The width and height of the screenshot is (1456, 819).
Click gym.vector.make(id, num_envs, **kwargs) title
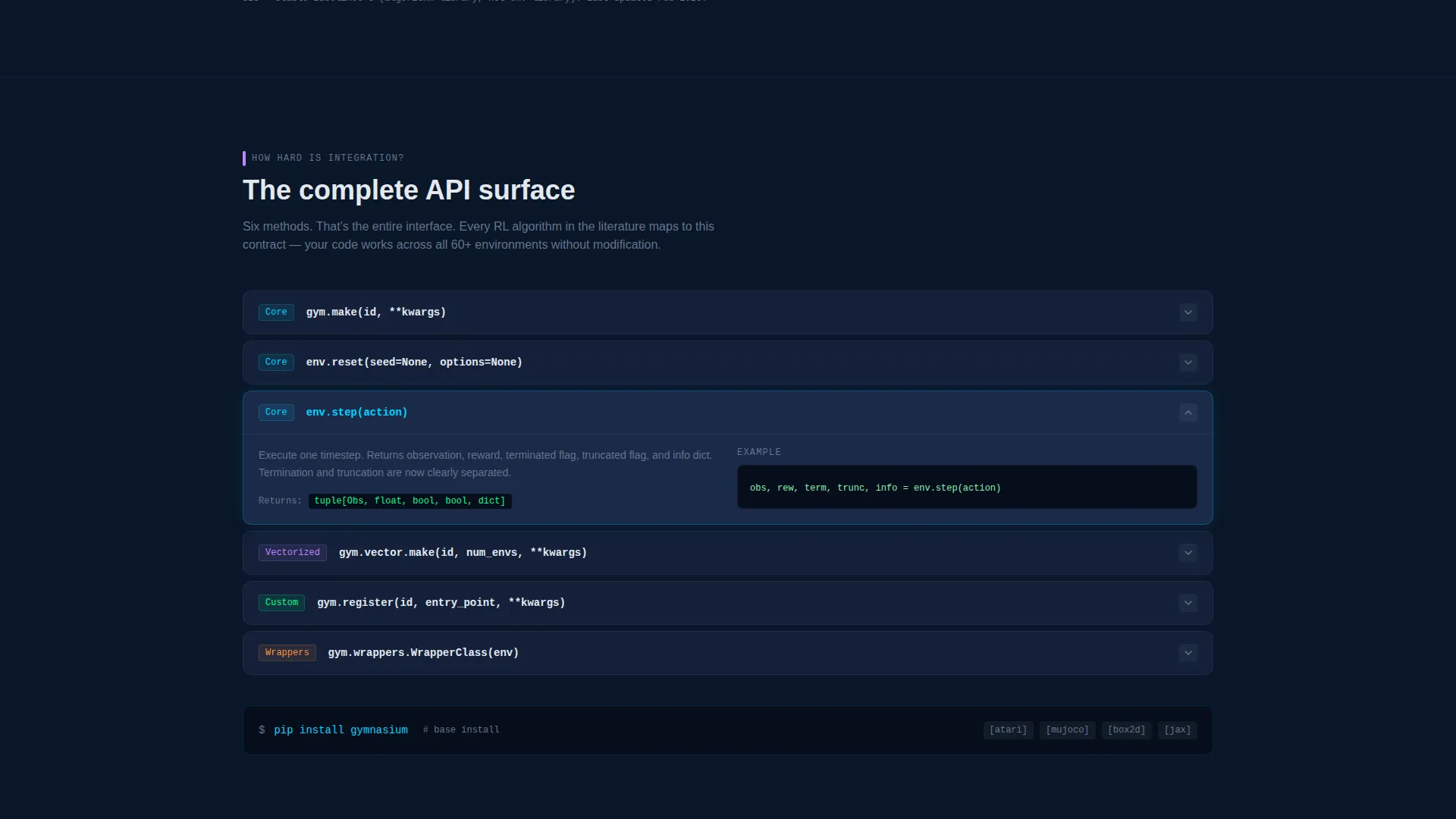point(463,553)
